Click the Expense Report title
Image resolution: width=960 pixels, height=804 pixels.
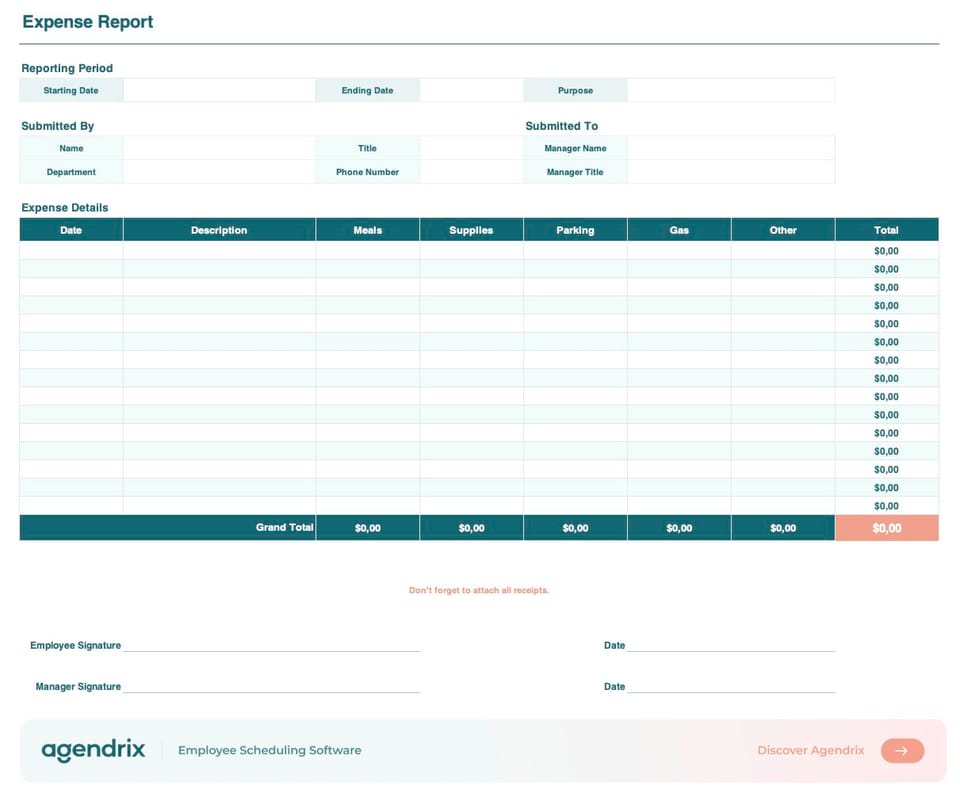click(88, 22)
